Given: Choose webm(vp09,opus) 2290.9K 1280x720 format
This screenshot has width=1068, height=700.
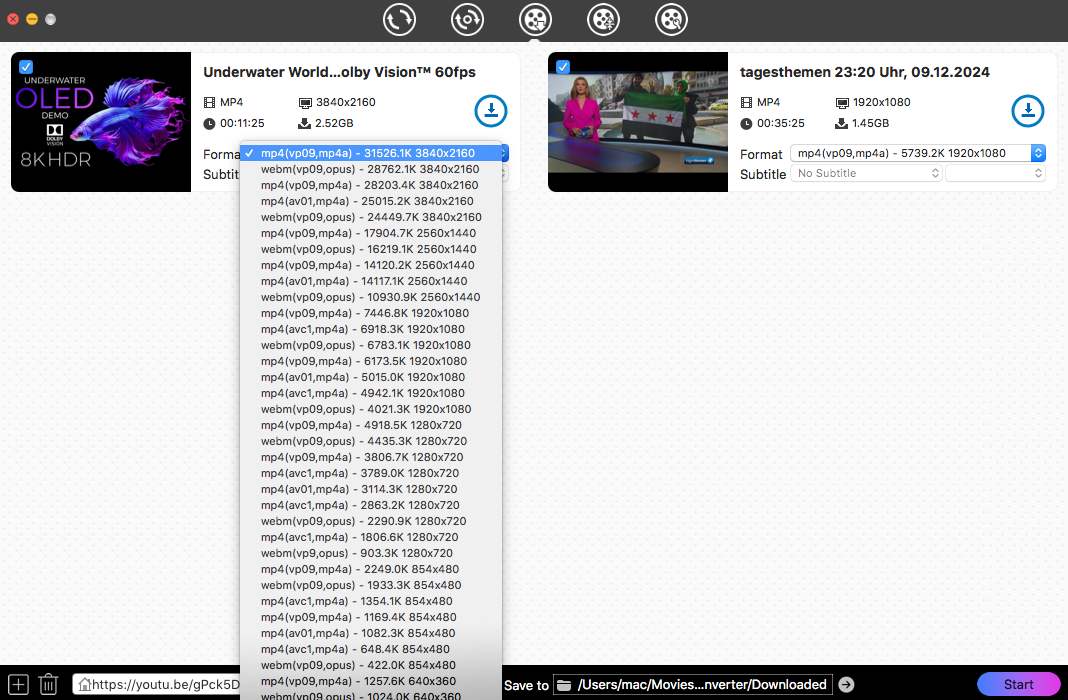Looking at the screenshot, I should point(371,521).
